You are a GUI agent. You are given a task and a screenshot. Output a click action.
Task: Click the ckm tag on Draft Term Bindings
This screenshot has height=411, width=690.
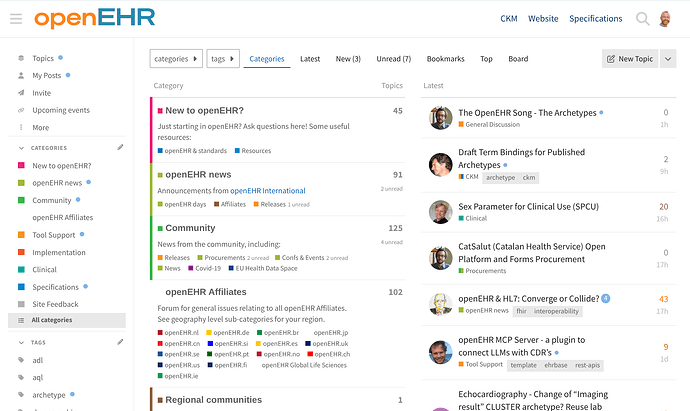(529, 178)
